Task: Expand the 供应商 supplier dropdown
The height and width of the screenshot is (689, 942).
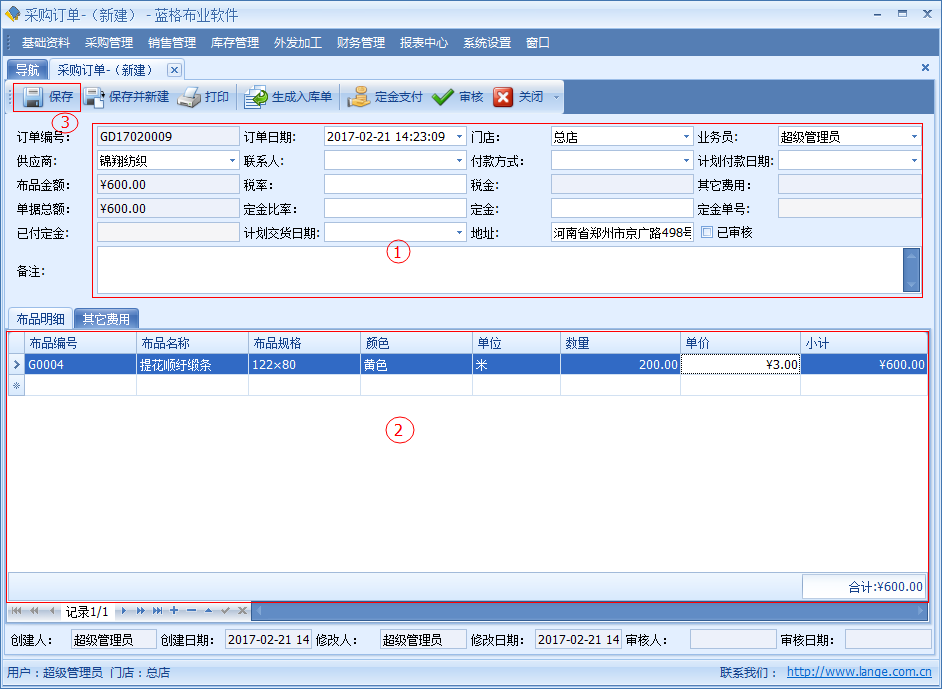Action: coord(232,160)
